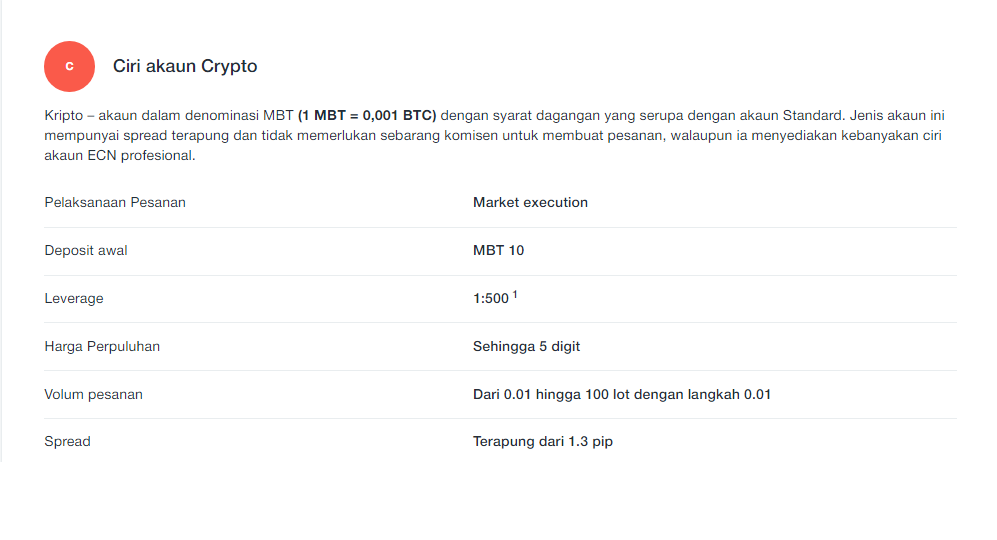Click the red Crypto account circle icon
997x540 pixels.
pos(69,66)
